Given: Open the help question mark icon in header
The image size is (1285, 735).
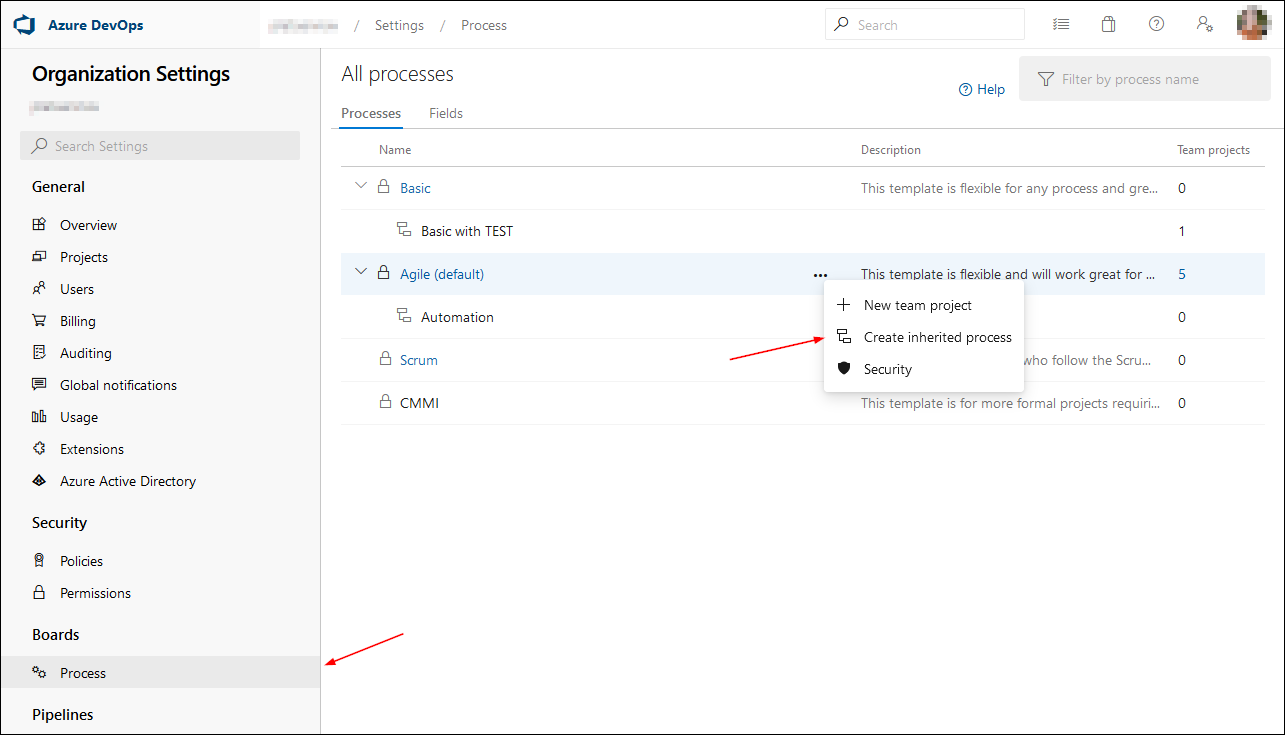Looking at the screenshot, I should pyautogui.click(x=1157, y=25).
